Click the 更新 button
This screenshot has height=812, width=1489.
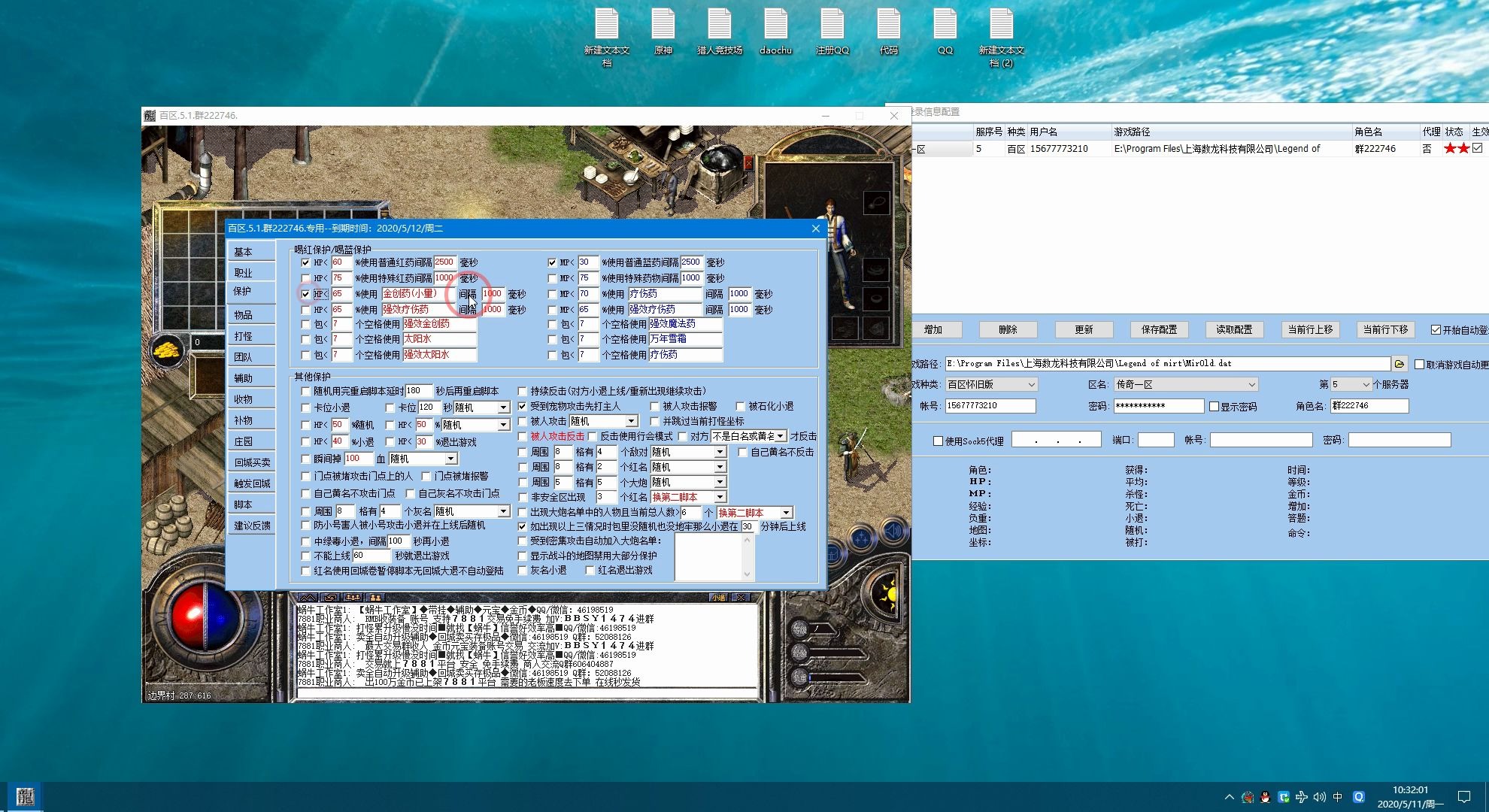1084,329
